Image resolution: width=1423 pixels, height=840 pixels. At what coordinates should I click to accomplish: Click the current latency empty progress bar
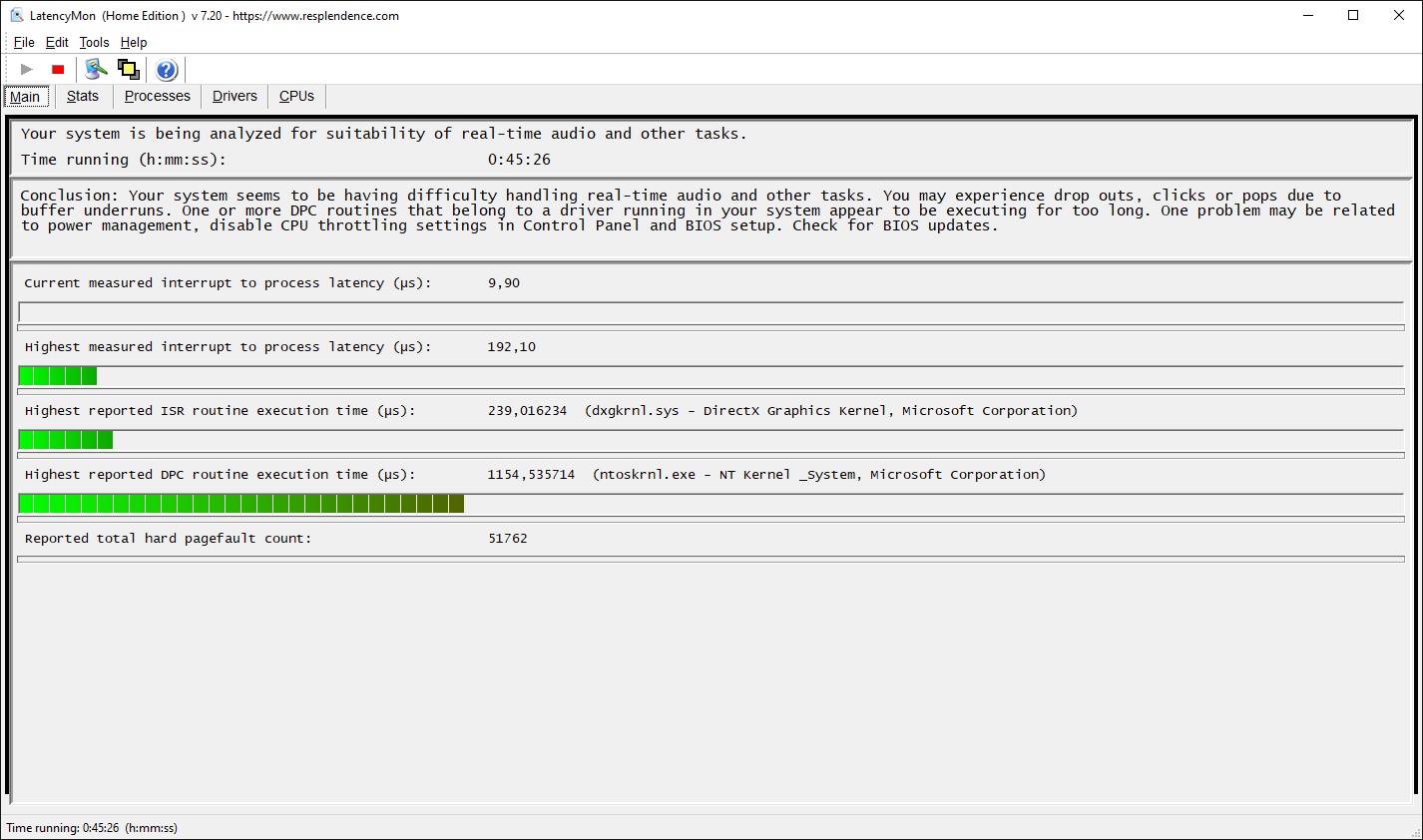click(x=711, y=312)
